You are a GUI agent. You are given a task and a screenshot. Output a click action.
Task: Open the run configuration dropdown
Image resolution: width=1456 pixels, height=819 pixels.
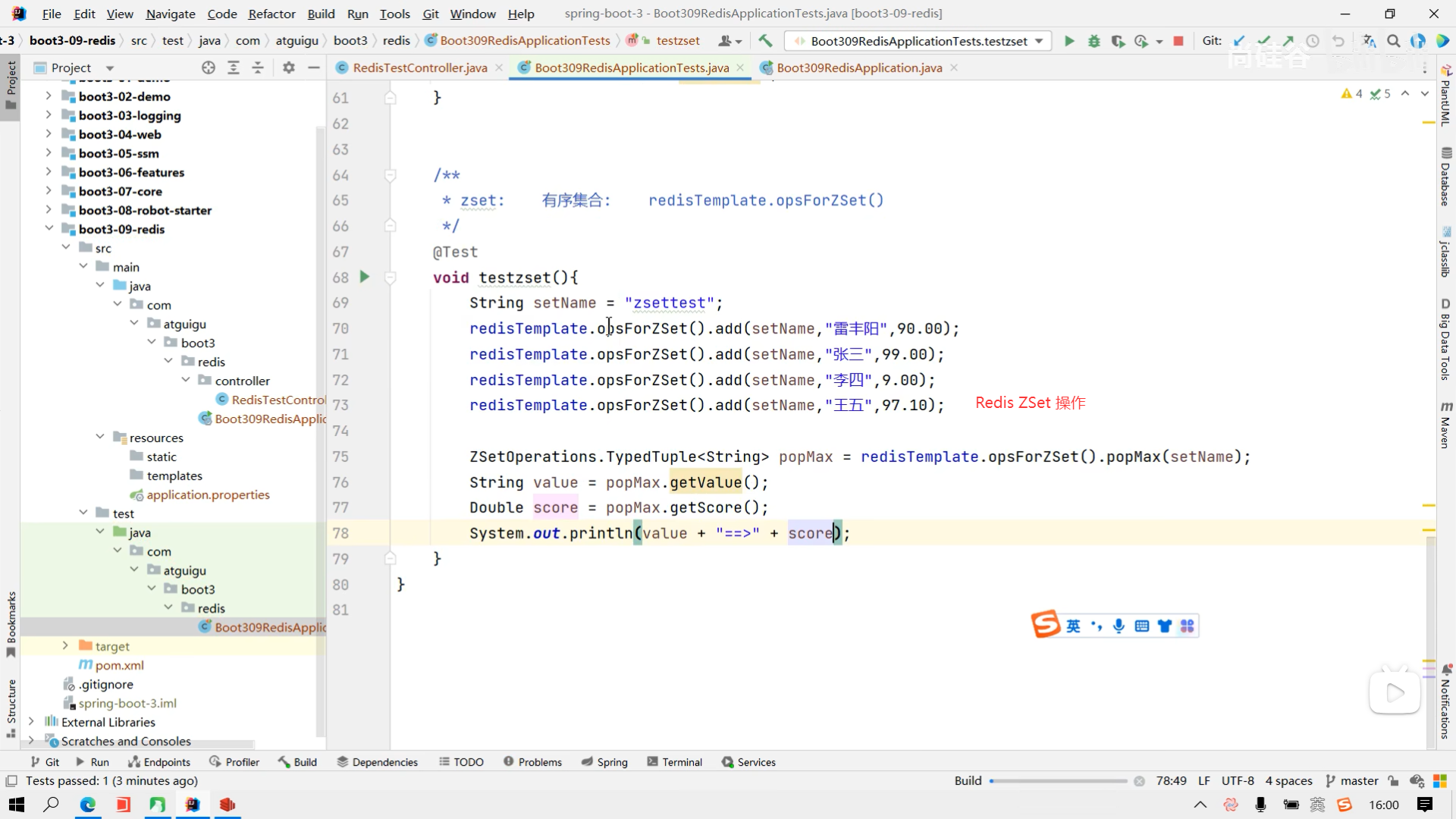(1039, 41)
